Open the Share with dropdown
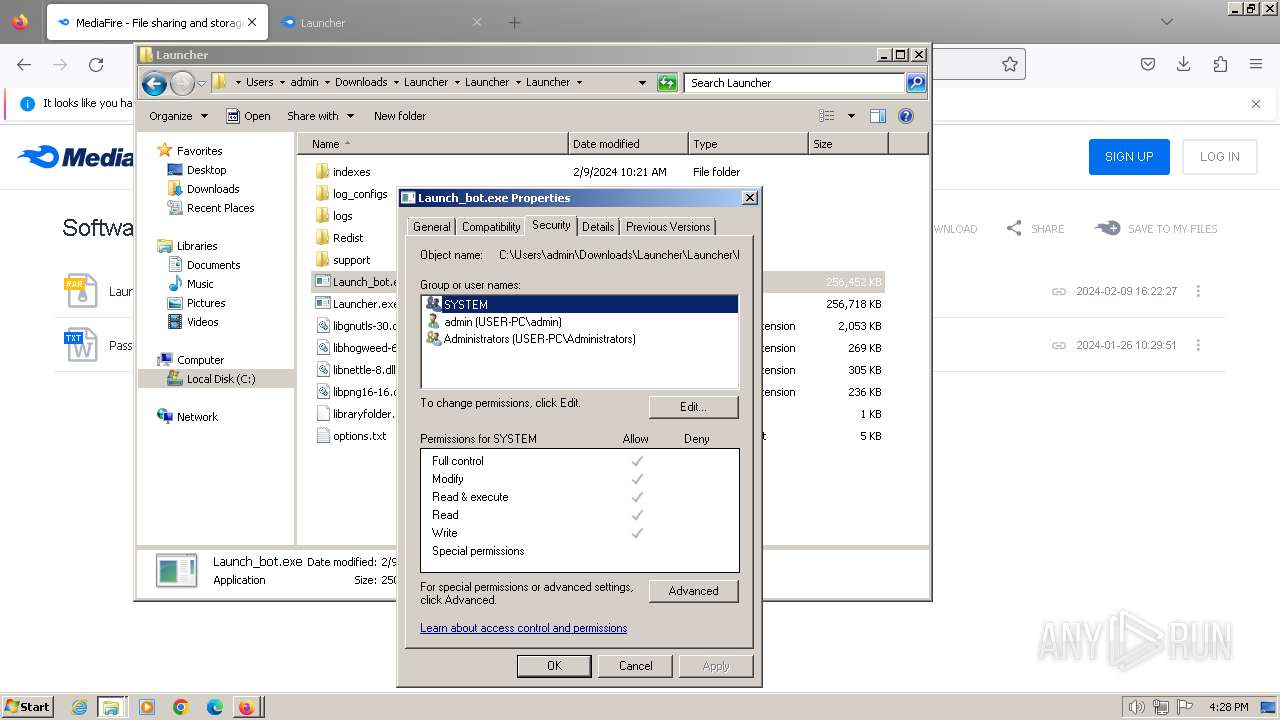Viewport: 1280px width, 720px height. pos(320,116)
